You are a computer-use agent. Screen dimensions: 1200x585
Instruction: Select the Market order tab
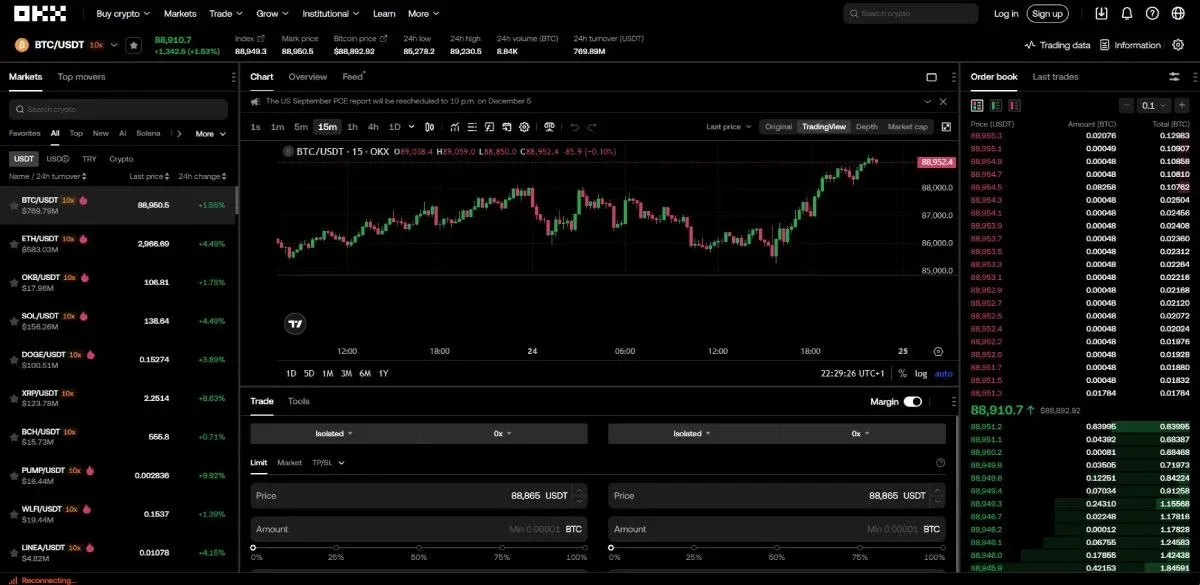289,463
